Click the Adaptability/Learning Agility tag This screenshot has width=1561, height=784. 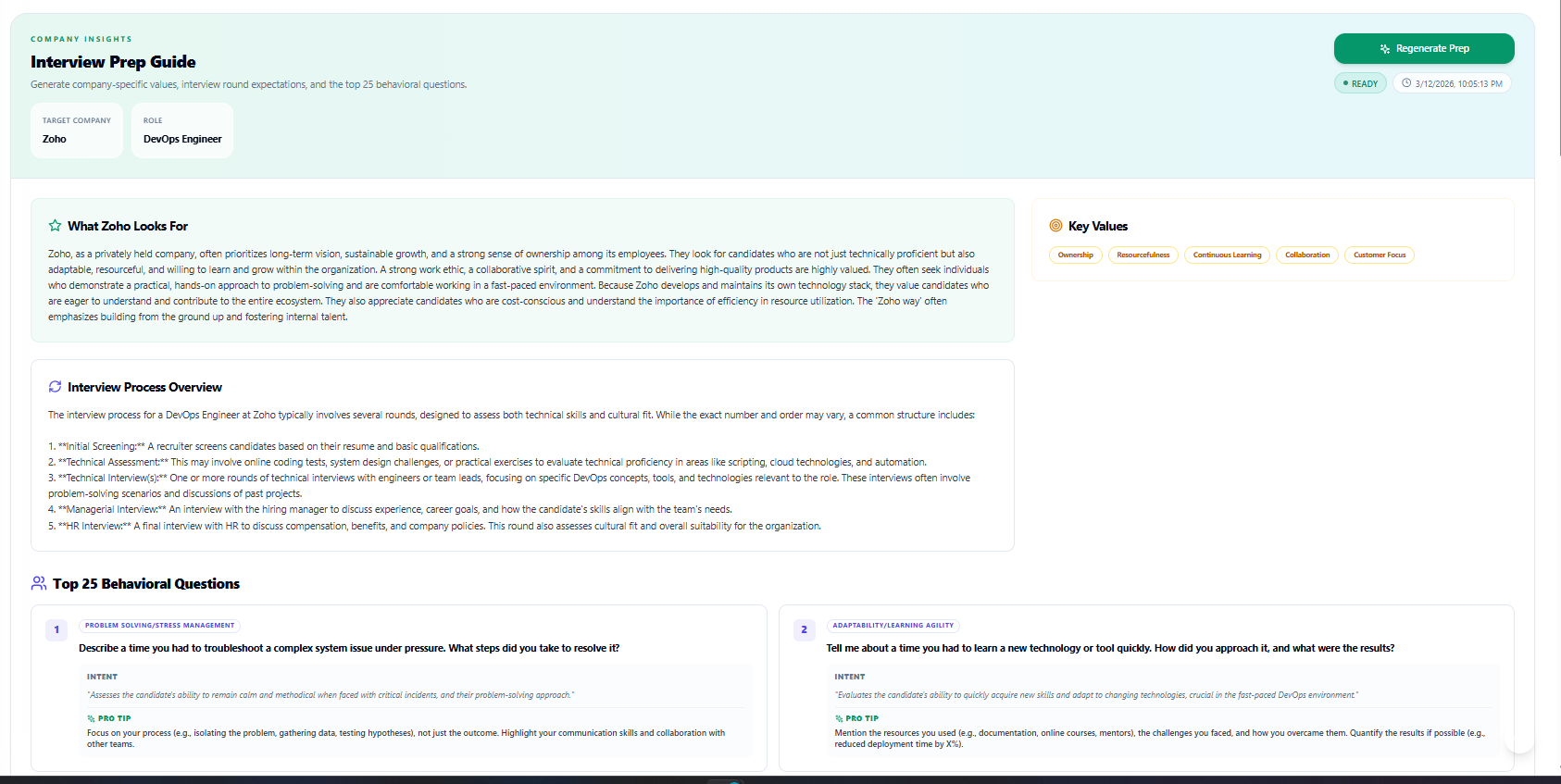point(893,626)
